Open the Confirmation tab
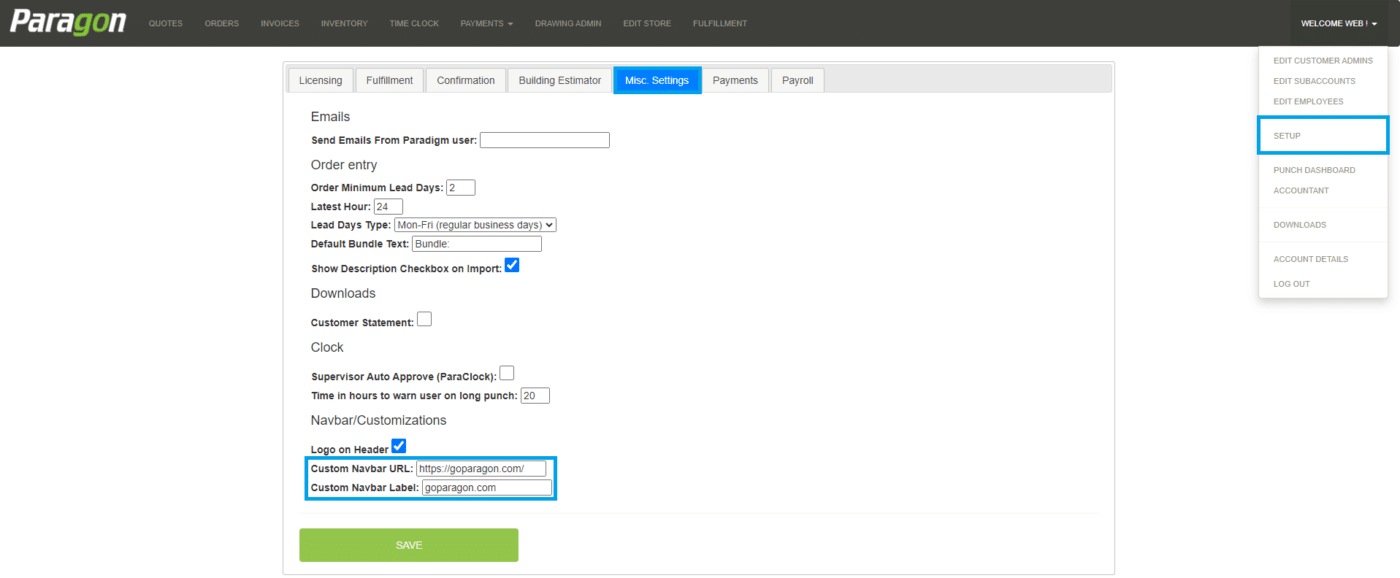This screenshot has width=1400, height=578. pos(466,80)
